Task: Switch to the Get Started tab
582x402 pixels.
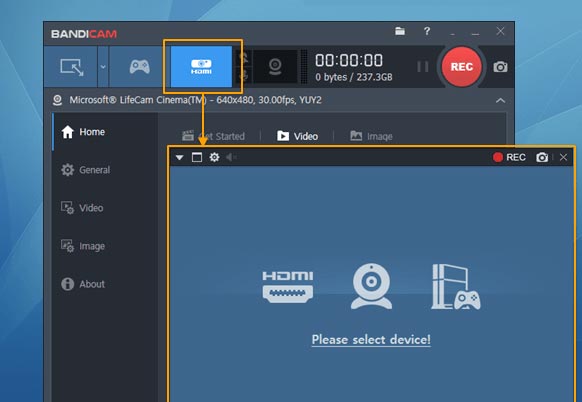Action: tap(213, 136)
